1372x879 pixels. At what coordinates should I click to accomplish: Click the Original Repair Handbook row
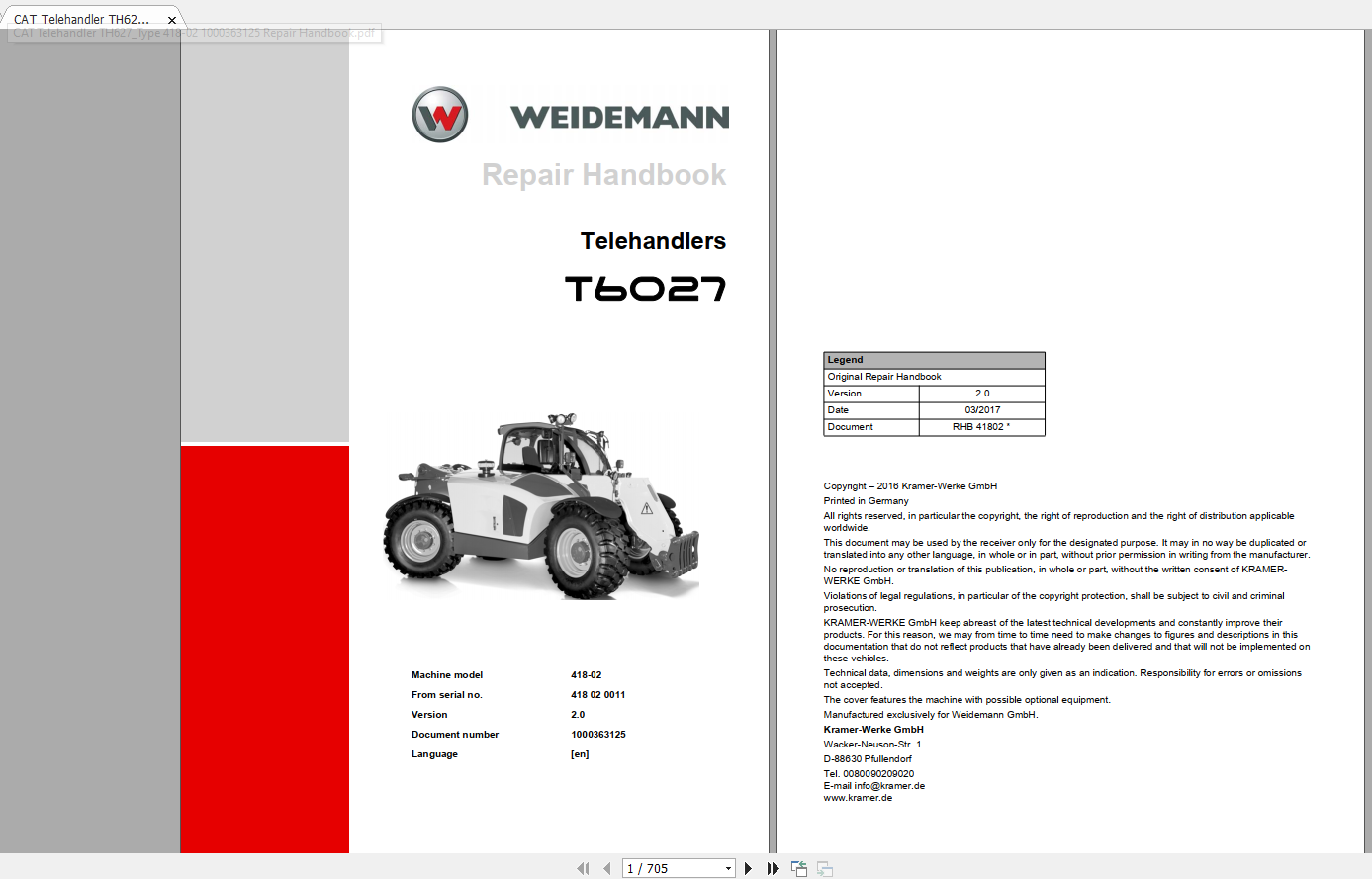(x=934, y=377)
